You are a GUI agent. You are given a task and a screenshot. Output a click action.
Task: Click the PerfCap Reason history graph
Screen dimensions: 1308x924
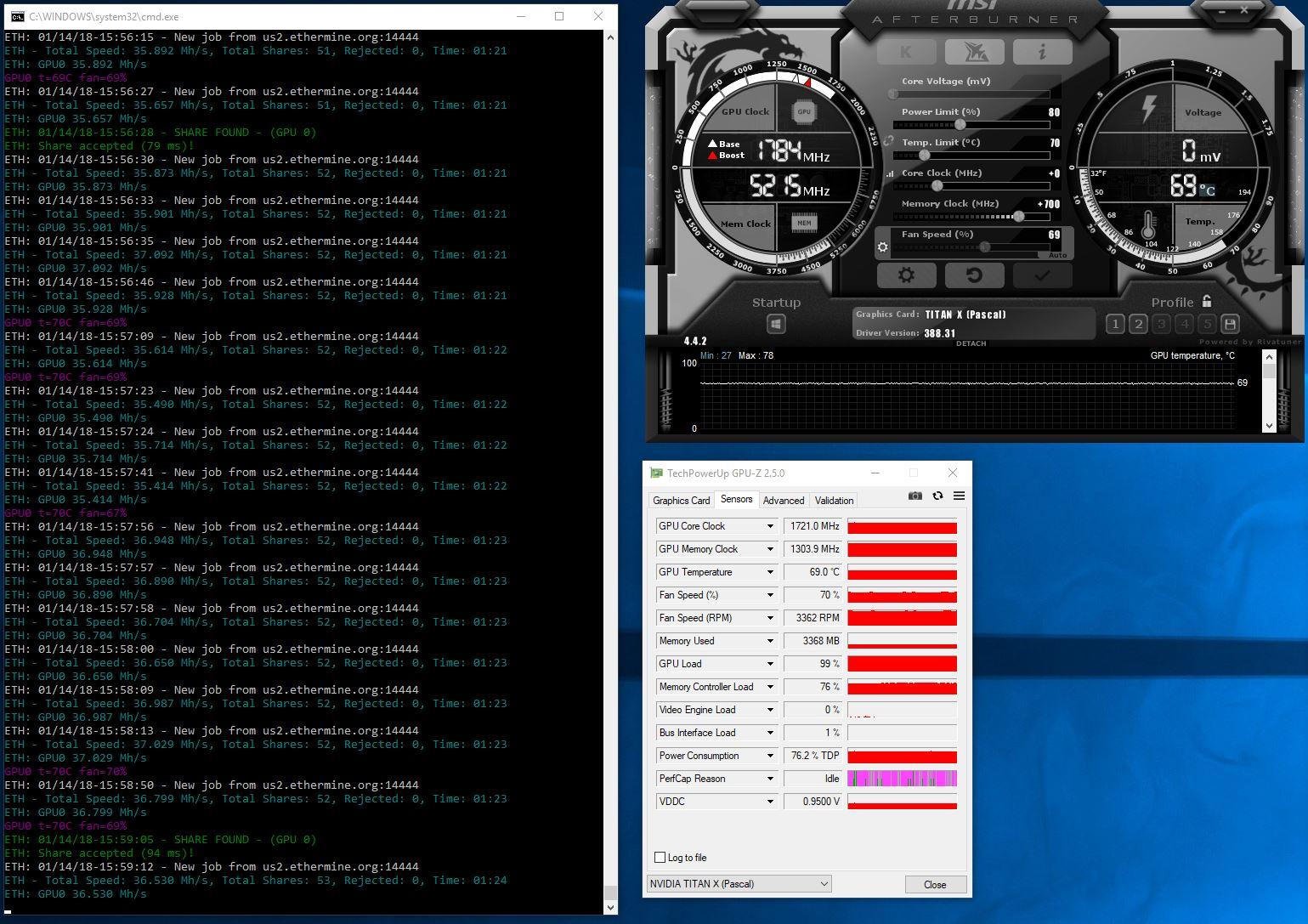click(903, 779)
